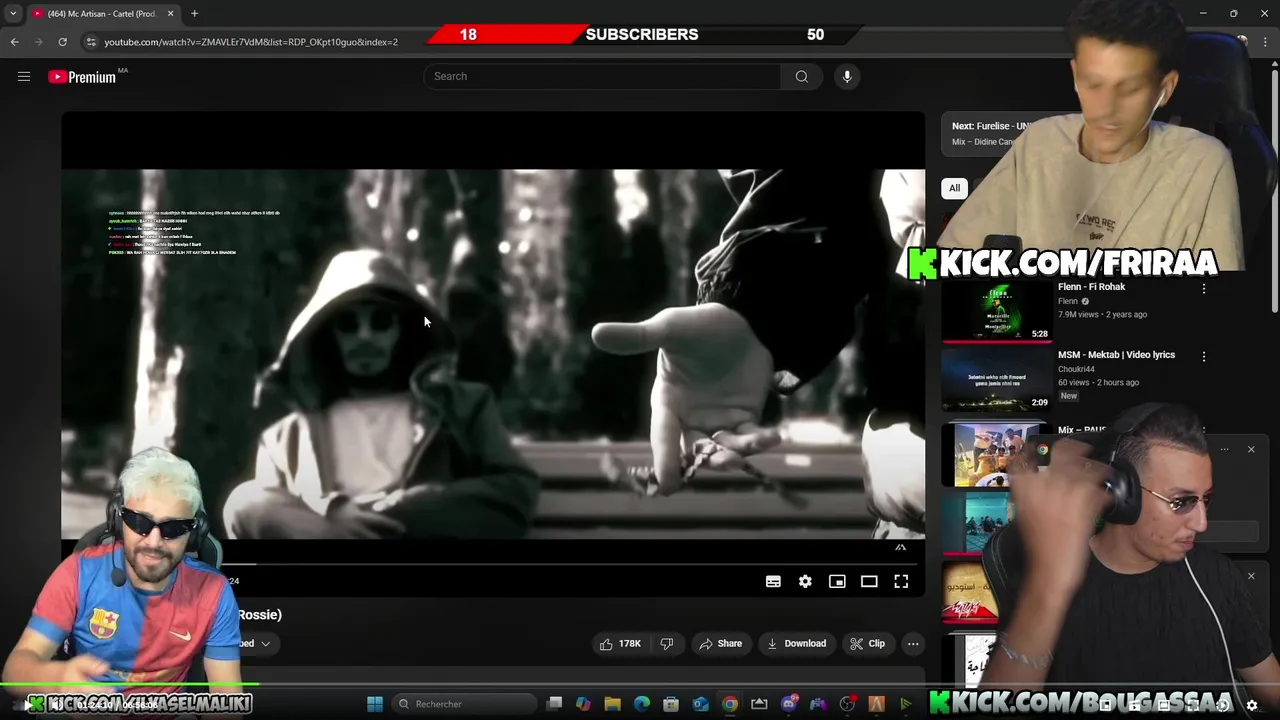This screenshot has height=720, width=1280.
Task: Select the Mc Artisan - Cartel tab
Action: pos(101,14)
